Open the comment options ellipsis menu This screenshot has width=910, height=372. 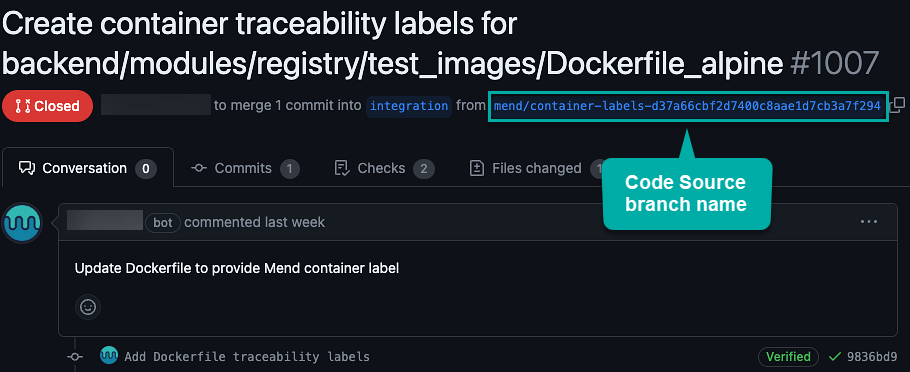tap(869, 222)
